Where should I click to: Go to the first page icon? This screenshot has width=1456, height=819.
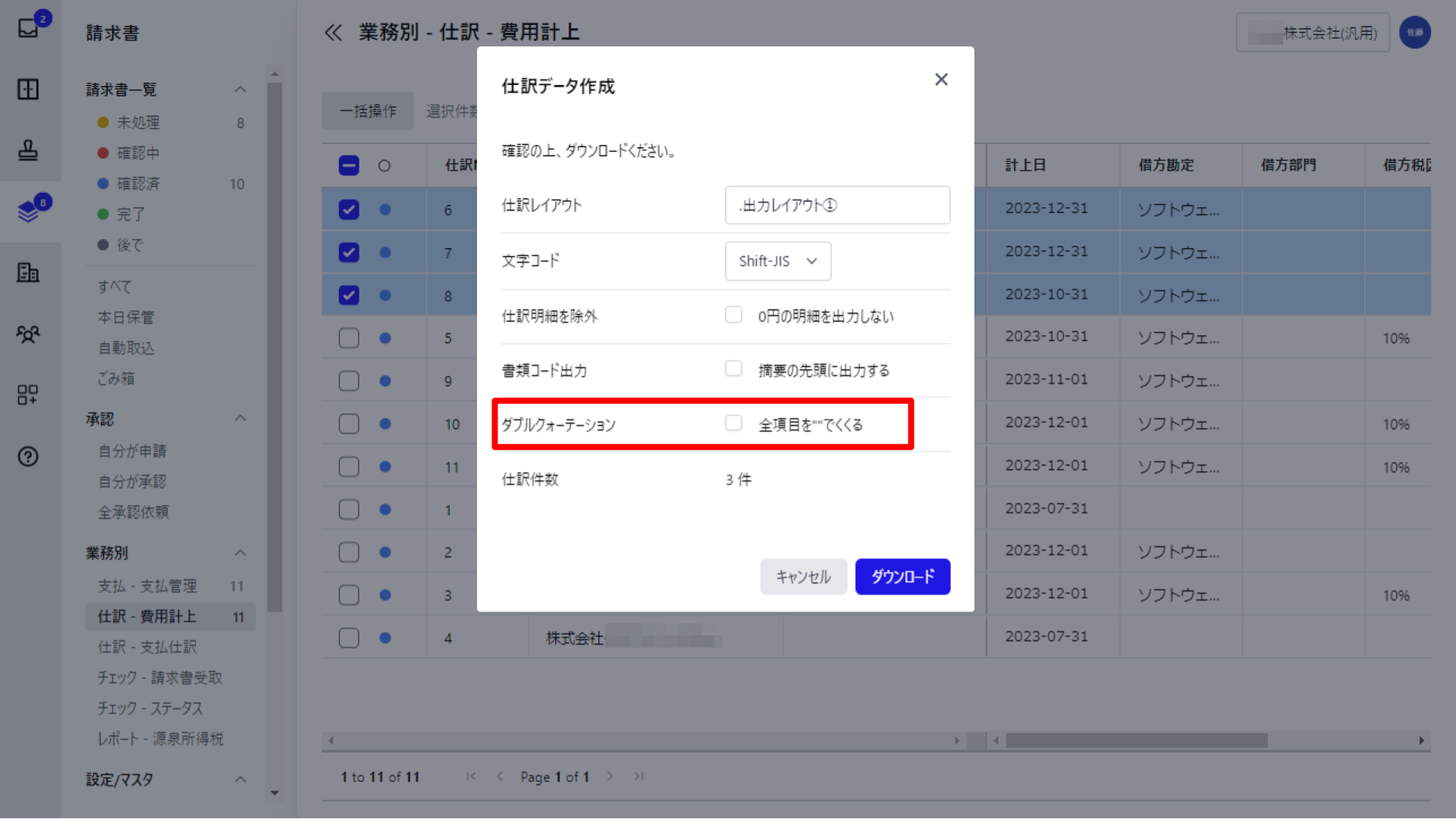pyautogui.click(x=471, y=777)
